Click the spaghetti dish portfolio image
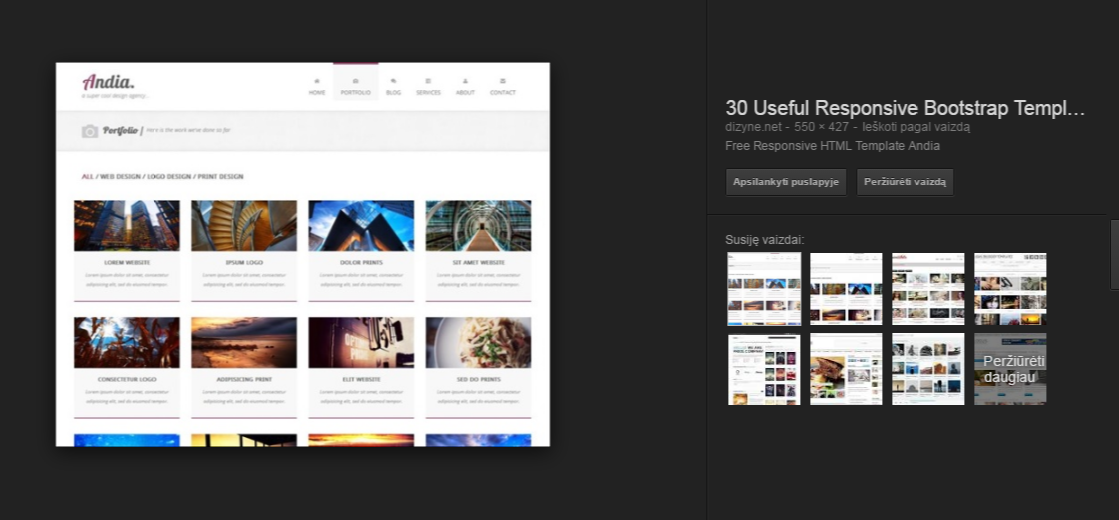 coord(478,342)
